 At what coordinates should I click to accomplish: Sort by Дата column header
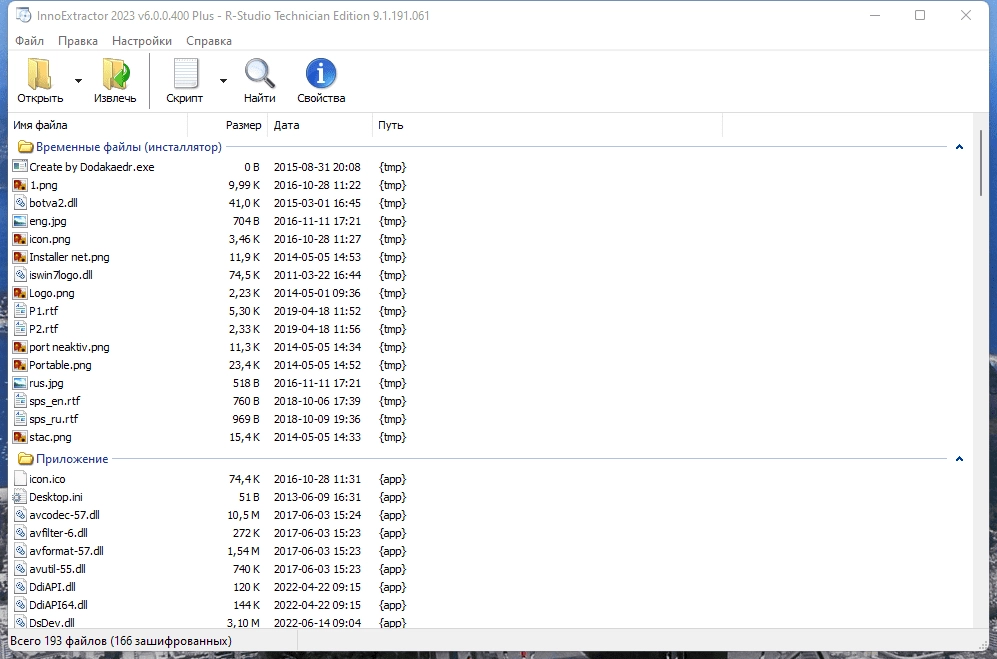pos(320,125)
